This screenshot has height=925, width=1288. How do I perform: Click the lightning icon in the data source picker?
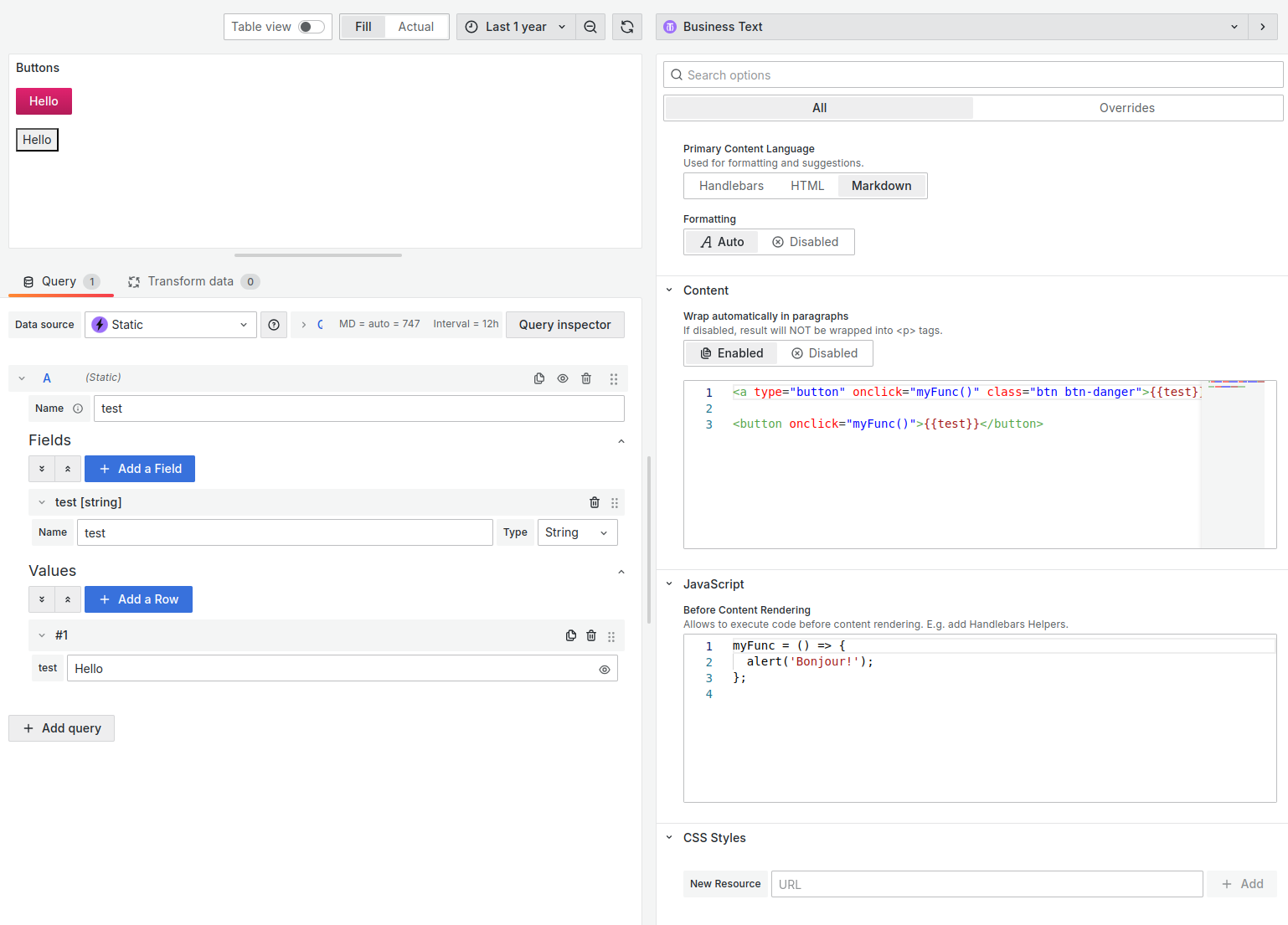pos(99,325)
